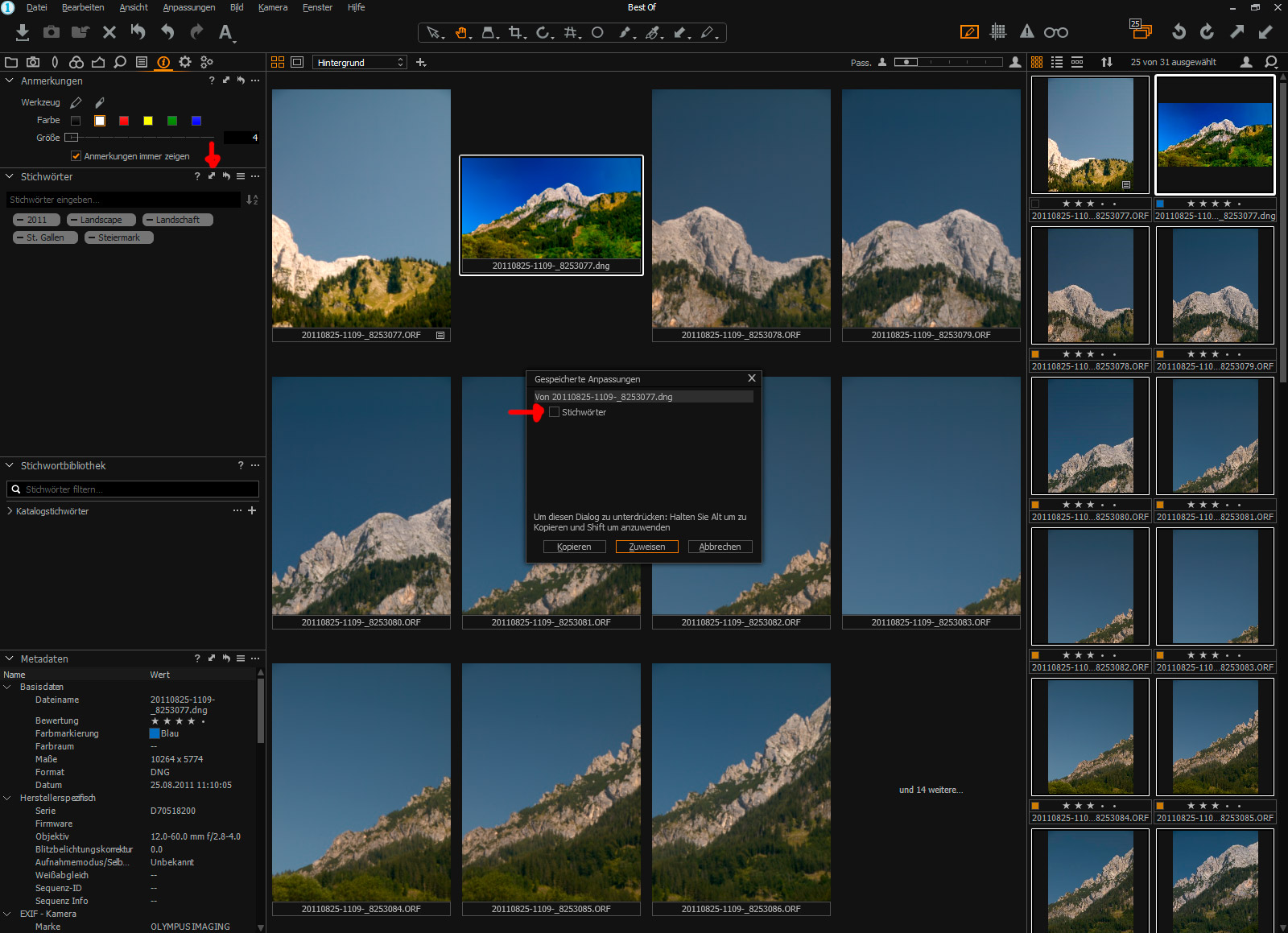The width and height of the screenshot is (1288, 933).
Task: Collapse the Anmerkungen panel
Action: [10, 81]
